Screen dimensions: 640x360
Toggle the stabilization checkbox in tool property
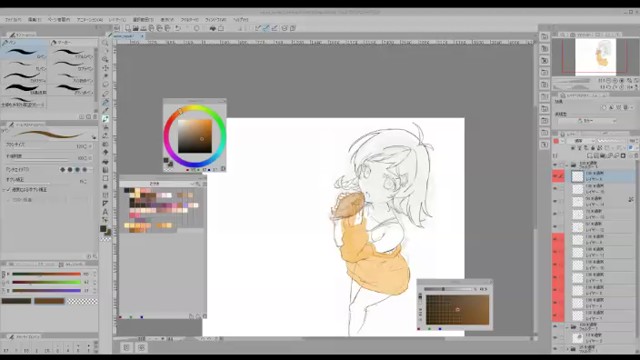click(x=8, y=190)
